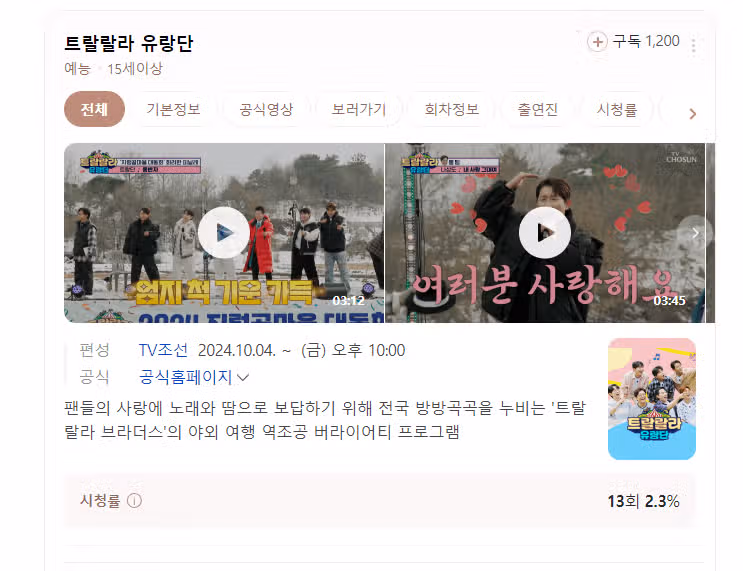This screenshot has width=743, height=571.
Task: Expand the 공식홈페이지 dropdown arrow
Action: coord(243,378)
